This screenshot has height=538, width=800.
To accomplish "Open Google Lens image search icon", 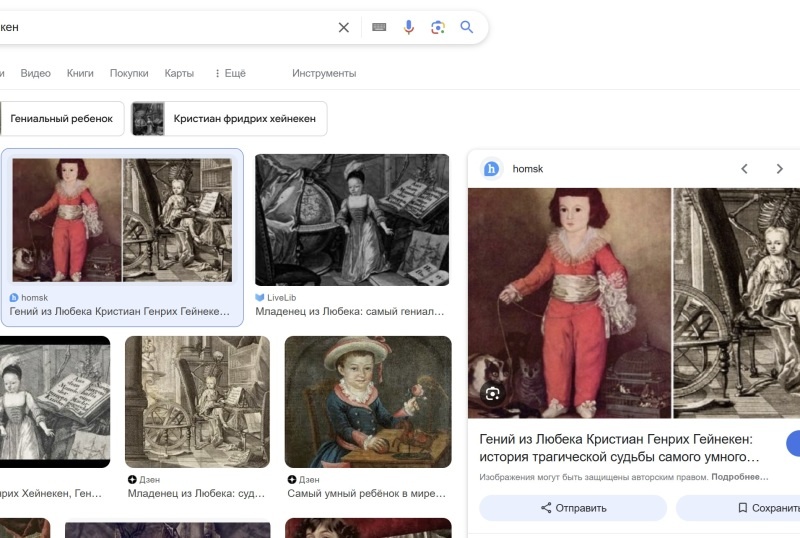I will point(438,27).
